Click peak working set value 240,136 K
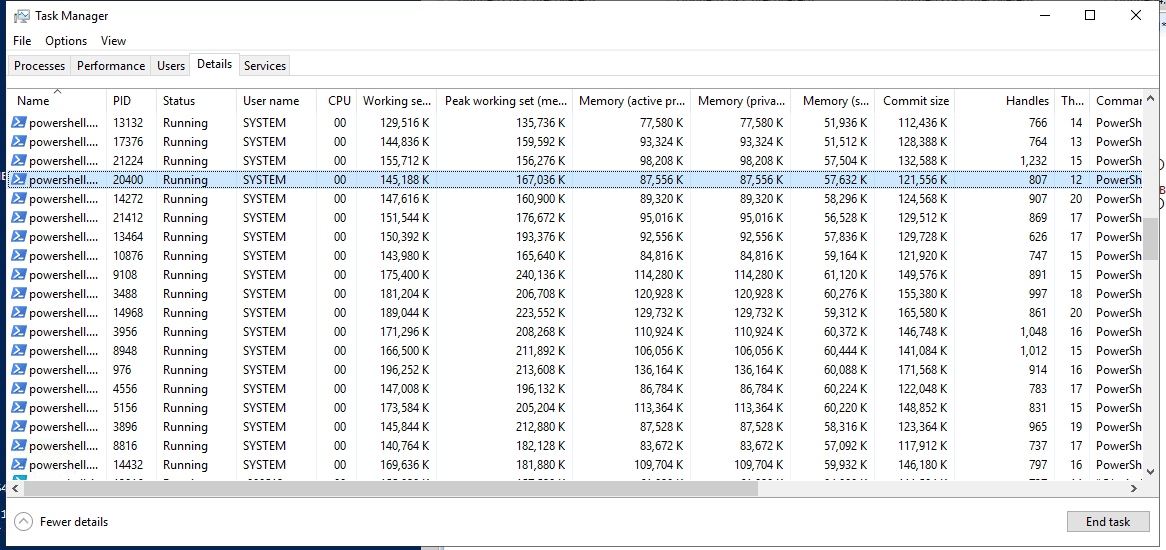Image resolution: width=1166 pixels, height=550 pixels. tap(541, 274)
